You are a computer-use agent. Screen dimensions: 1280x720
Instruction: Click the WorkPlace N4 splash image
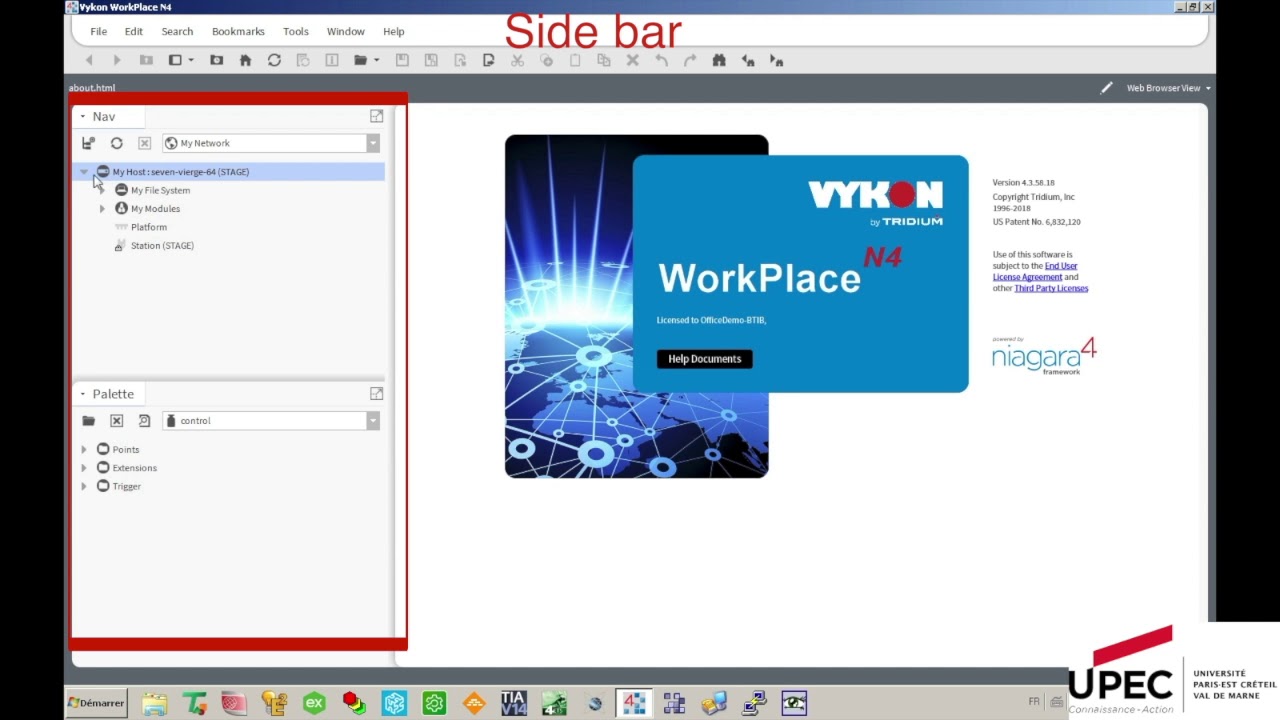pyautogui.click(x=736, y=306)
